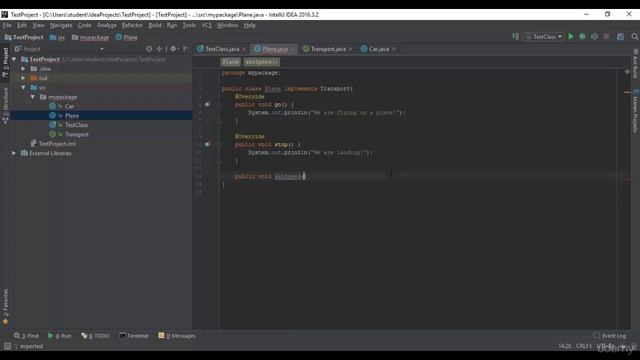This screenshot has width=640, height=360.
Task: Hide the Project panel with pin icon
Action: 186,49
